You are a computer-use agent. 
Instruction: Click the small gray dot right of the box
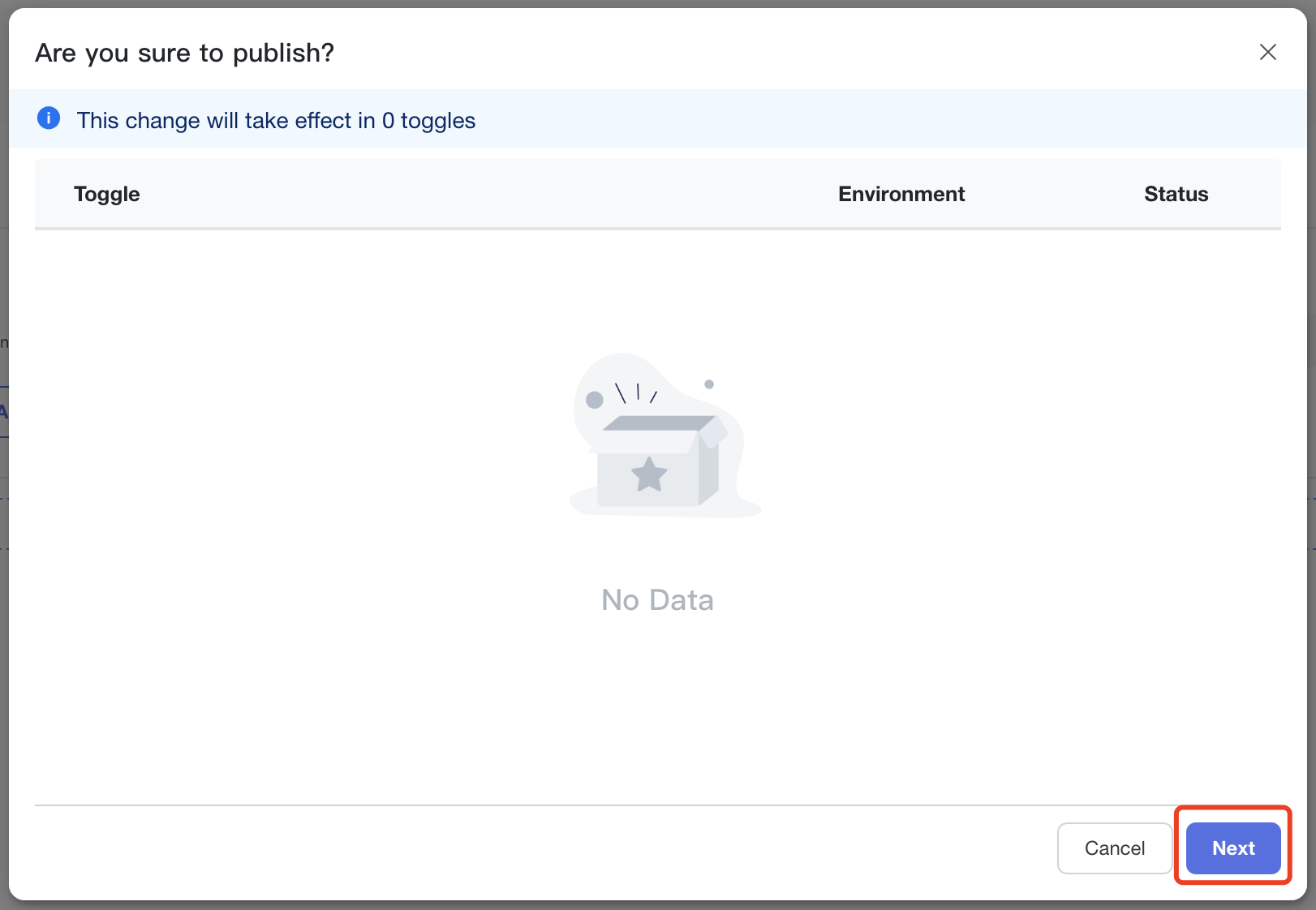(709, 384)
